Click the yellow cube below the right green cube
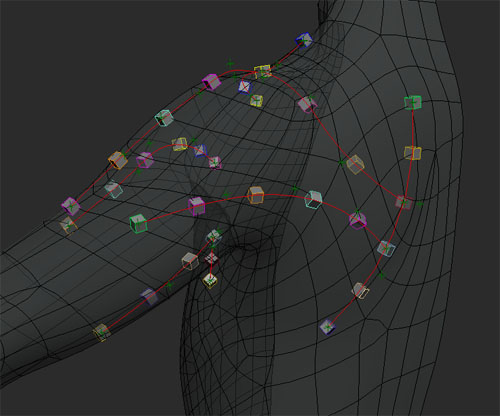This screenshot has width=500, height=416. 413,153
